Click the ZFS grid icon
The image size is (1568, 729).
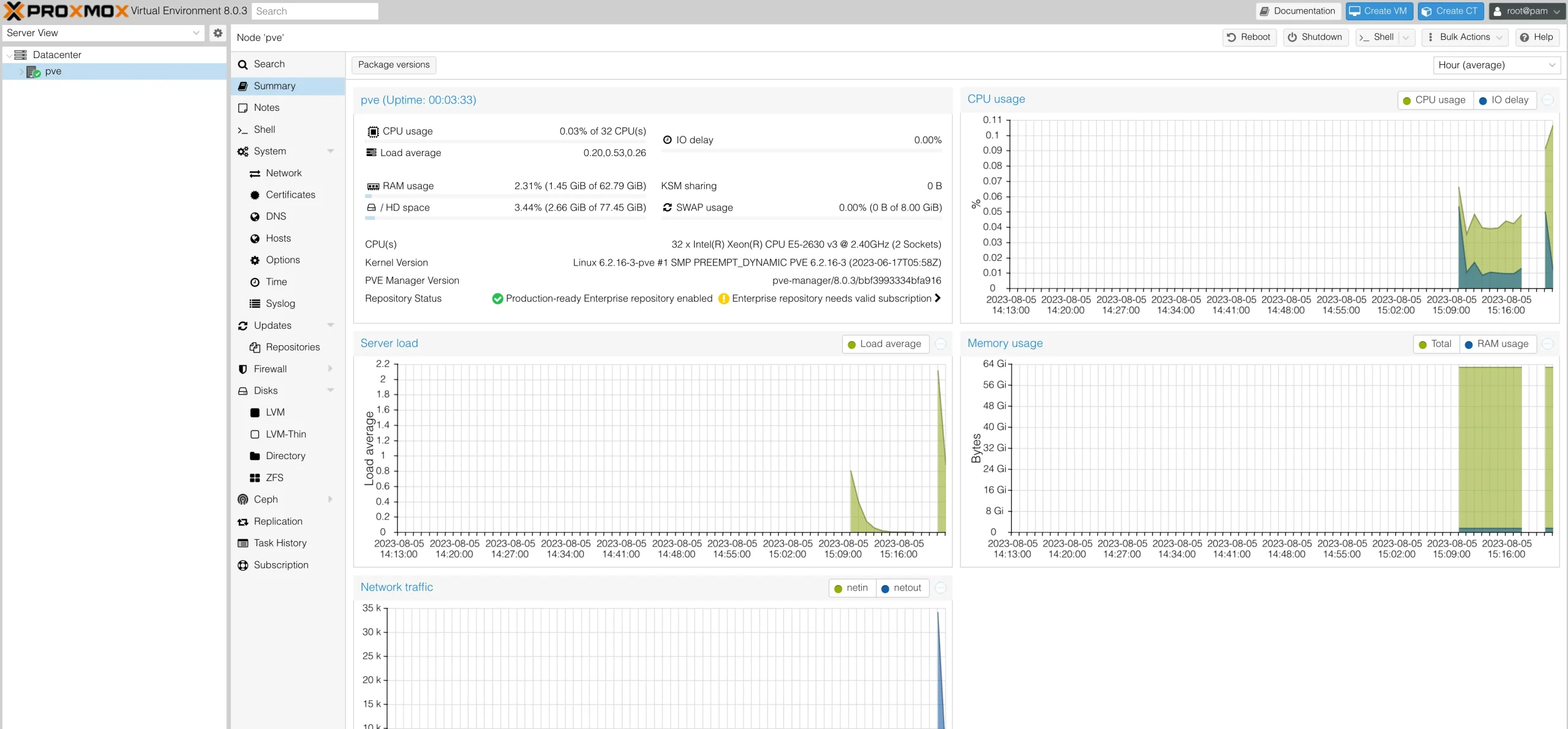pos(255,478)
